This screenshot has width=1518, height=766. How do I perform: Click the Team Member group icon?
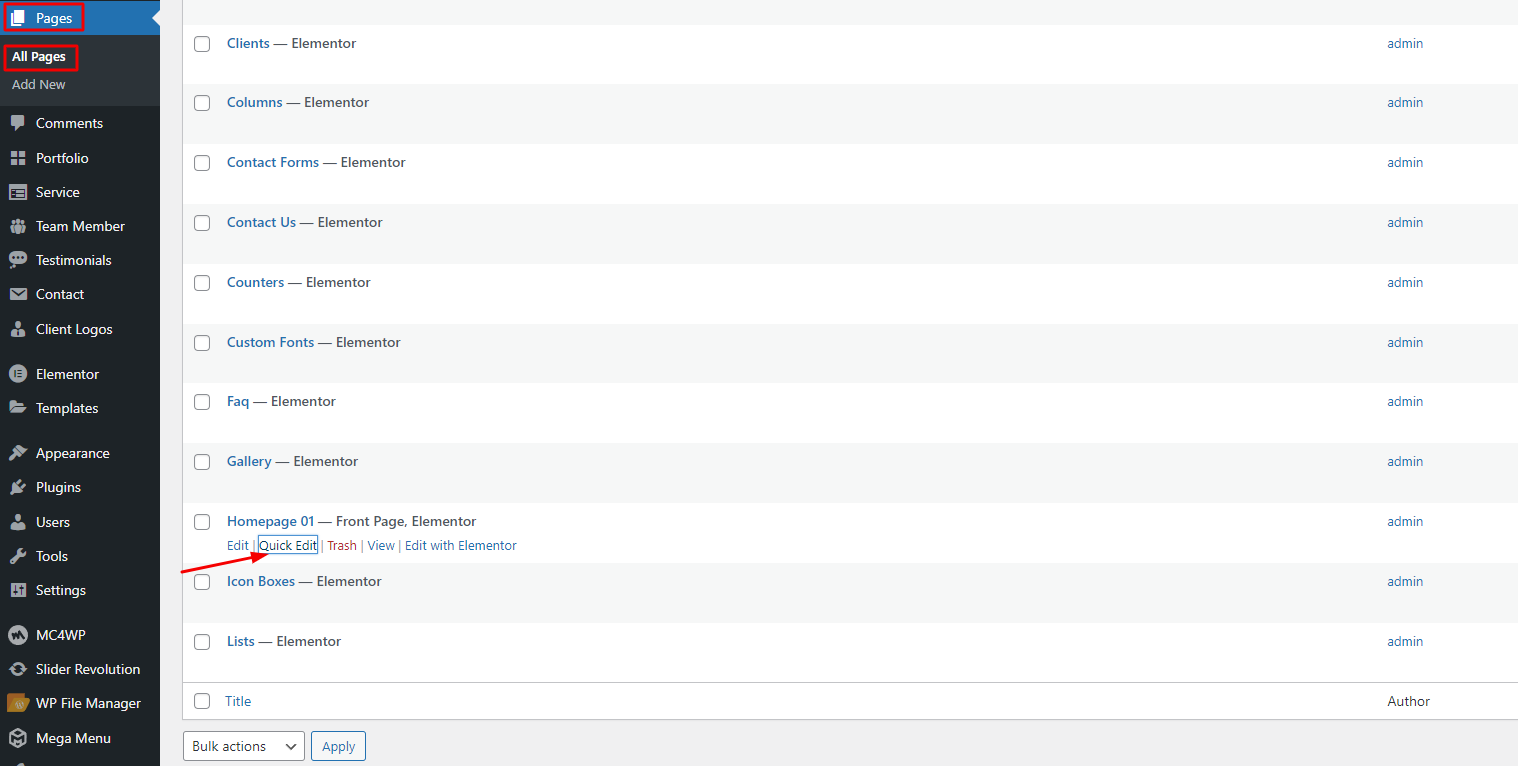[x=17, y=226]
